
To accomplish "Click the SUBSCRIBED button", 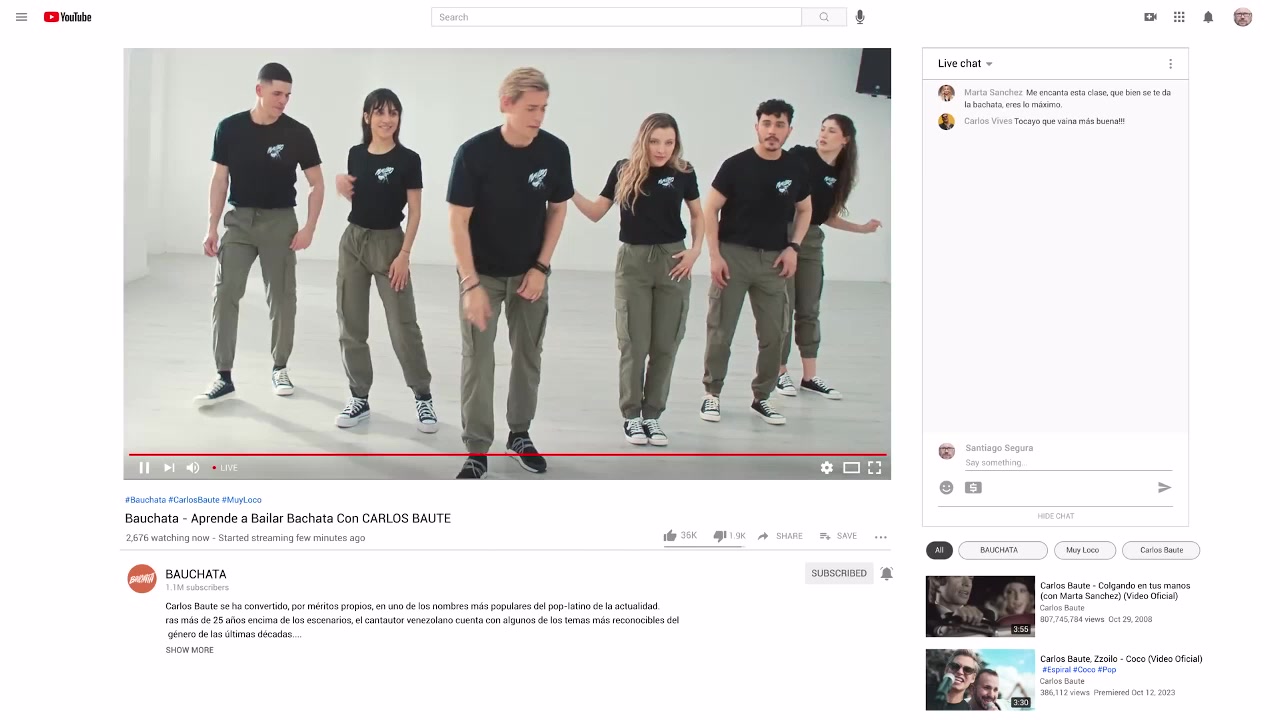I will coord(839,573).
